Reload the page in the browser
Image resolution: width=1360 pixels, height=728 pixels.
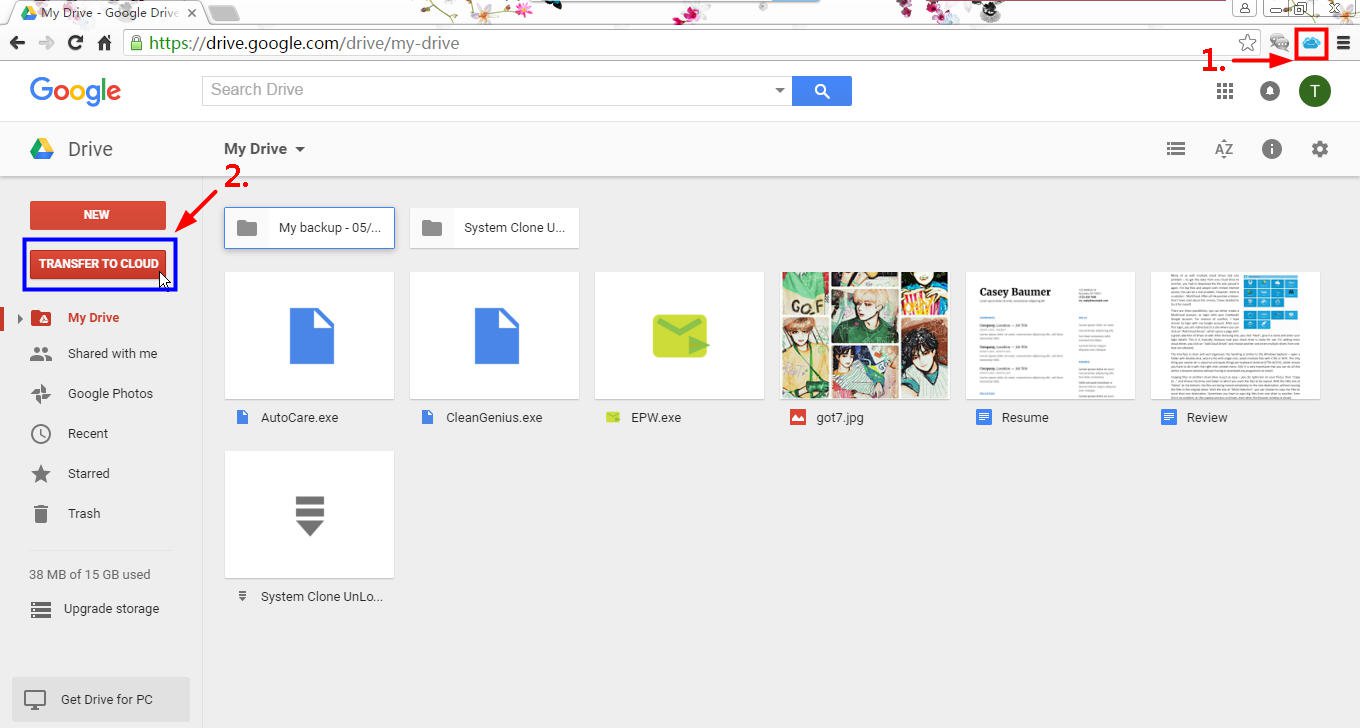[x=75, y=43]
